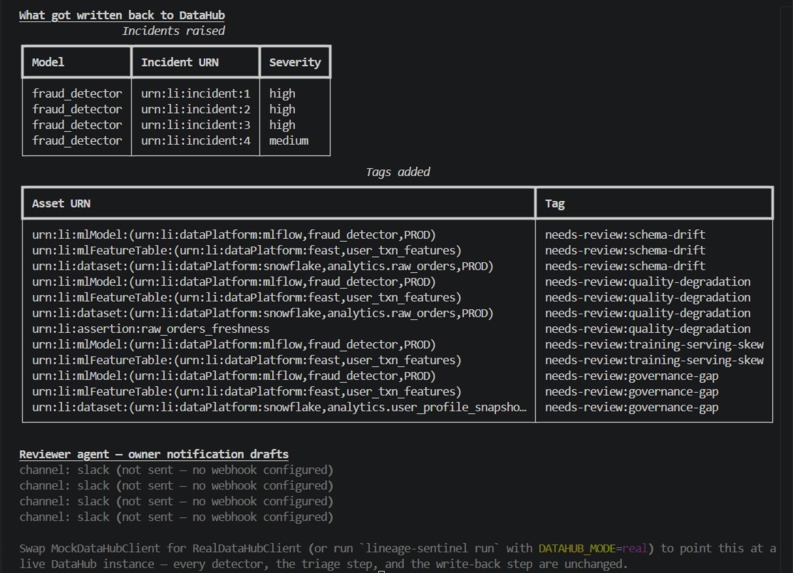Click "high" severity in the incident:1 row
The image size is (793, 573).
(282, 94)
